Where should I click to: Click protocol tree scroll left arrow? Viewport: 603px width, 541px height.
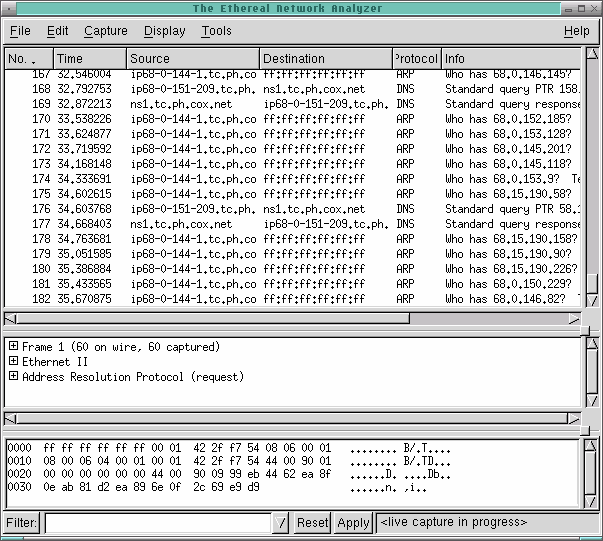coord(10,418)
